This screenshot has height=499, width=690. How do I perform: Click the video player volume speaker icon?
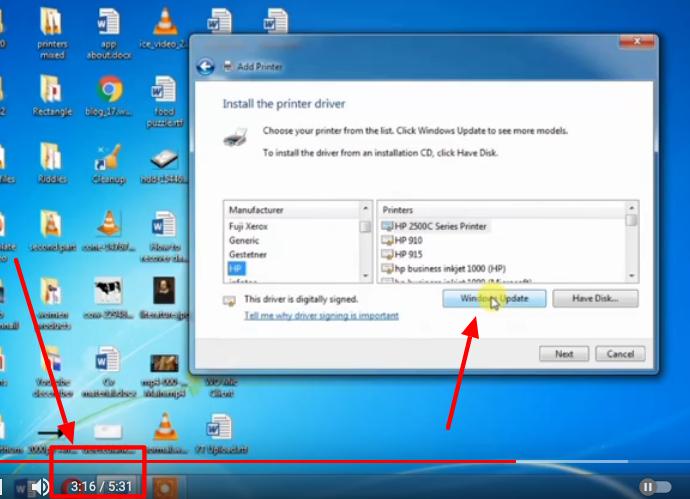40,487
